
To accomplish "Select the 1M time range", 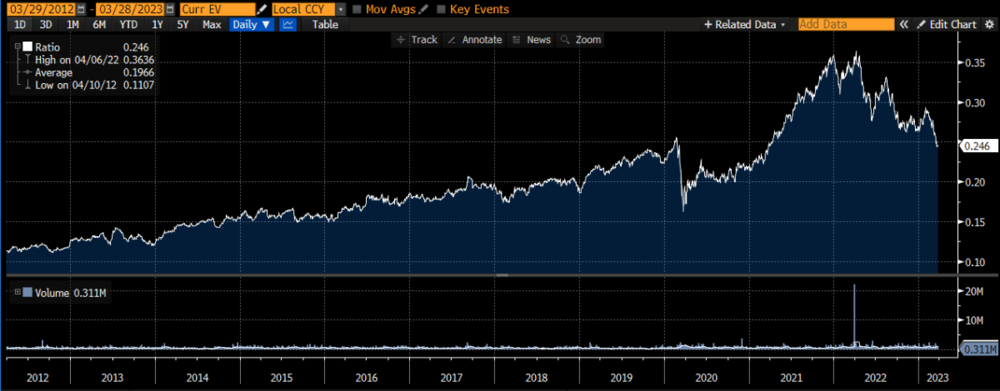I will tap(73, 24).
